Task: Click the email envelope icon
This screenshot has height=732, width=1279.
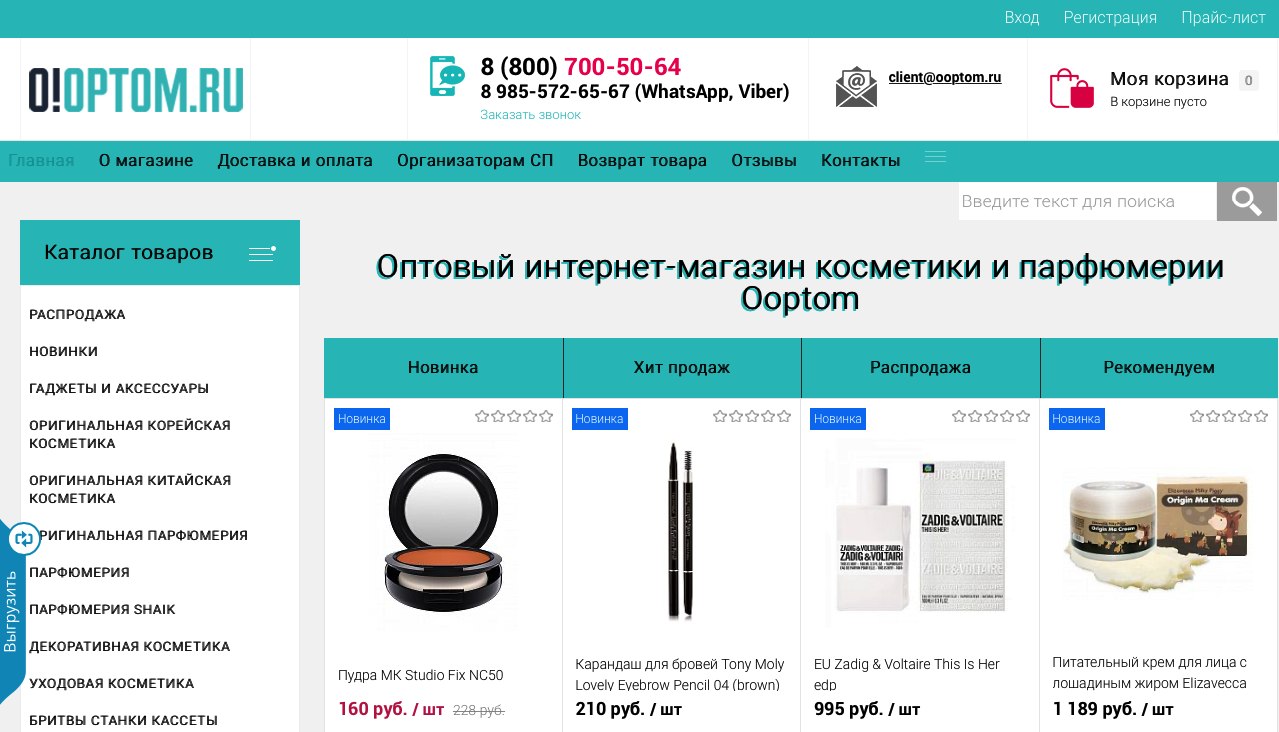Action: (856, 87)
